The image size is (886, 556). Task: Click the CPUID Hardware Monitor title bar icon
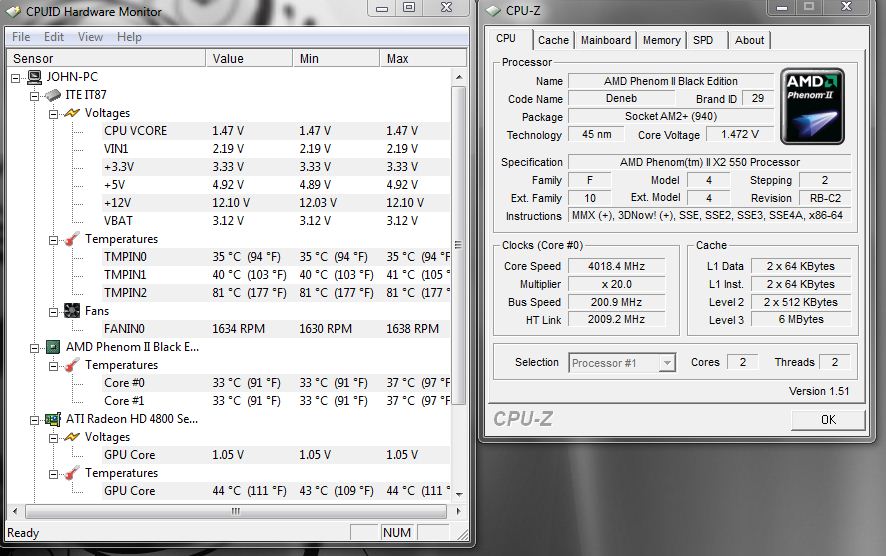tap(14, 11)
